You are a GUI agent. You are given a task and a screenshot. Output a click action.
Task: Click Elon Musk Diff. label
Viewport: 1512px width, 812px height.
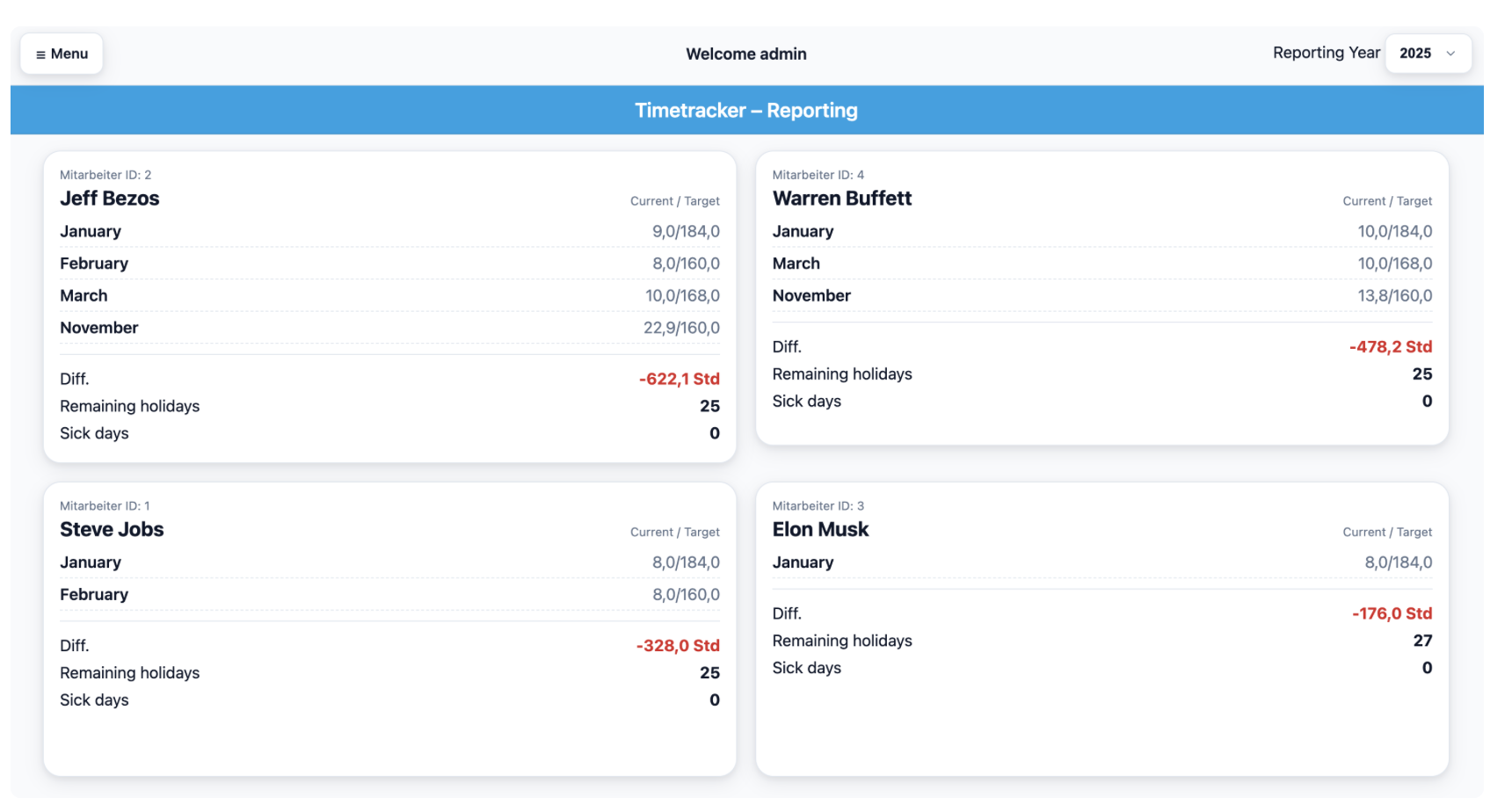(x=787, y=613)
